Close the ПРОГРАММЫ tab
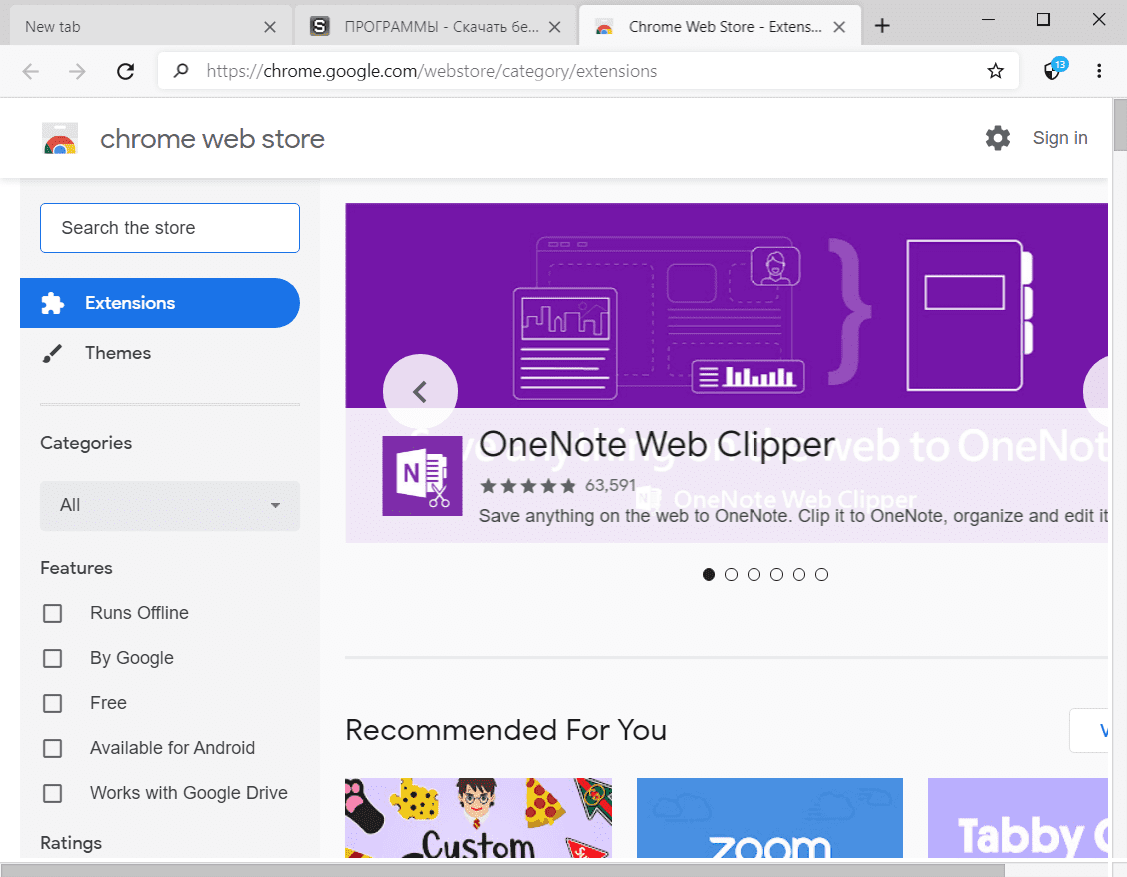 (x=554, y=27)
